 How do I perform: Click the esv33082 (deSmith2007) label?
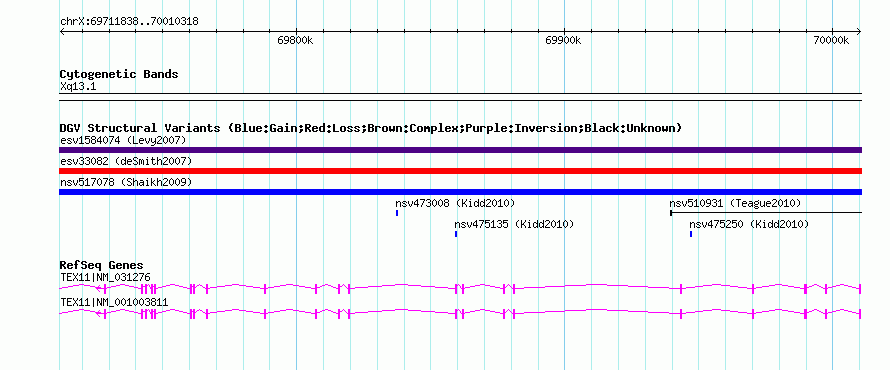click(126, 161)
